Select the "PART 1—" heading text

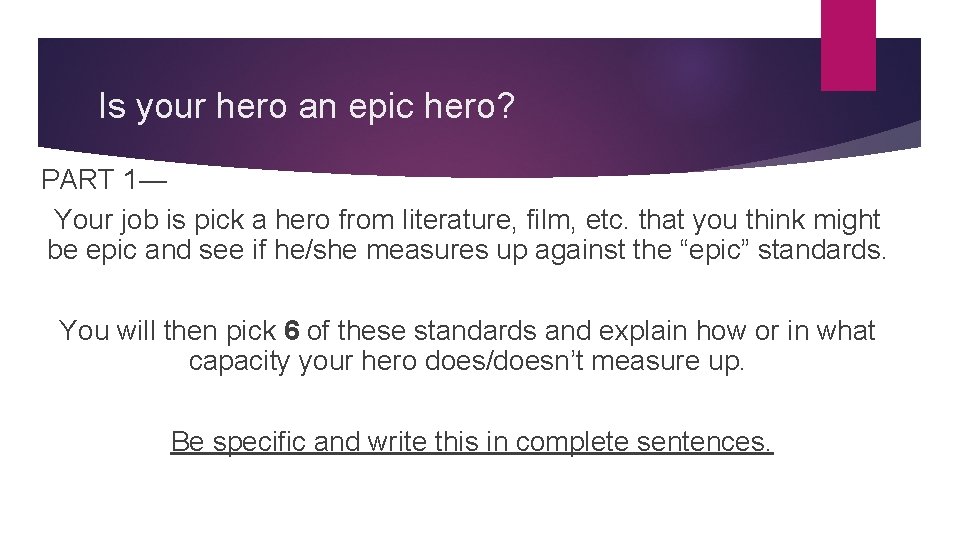(104, 180)
